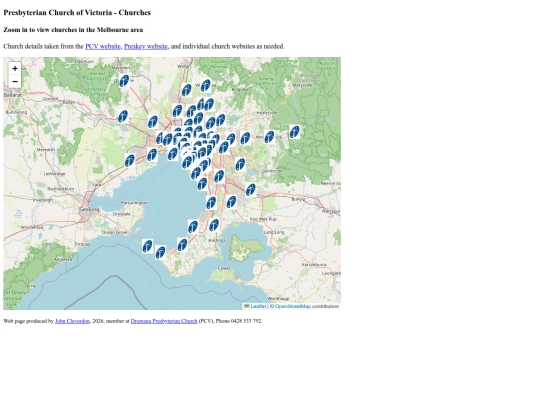Viewport: 540px width, 405px height.
Task: Select church marker beside Macedon label
Action: [124, 81]
